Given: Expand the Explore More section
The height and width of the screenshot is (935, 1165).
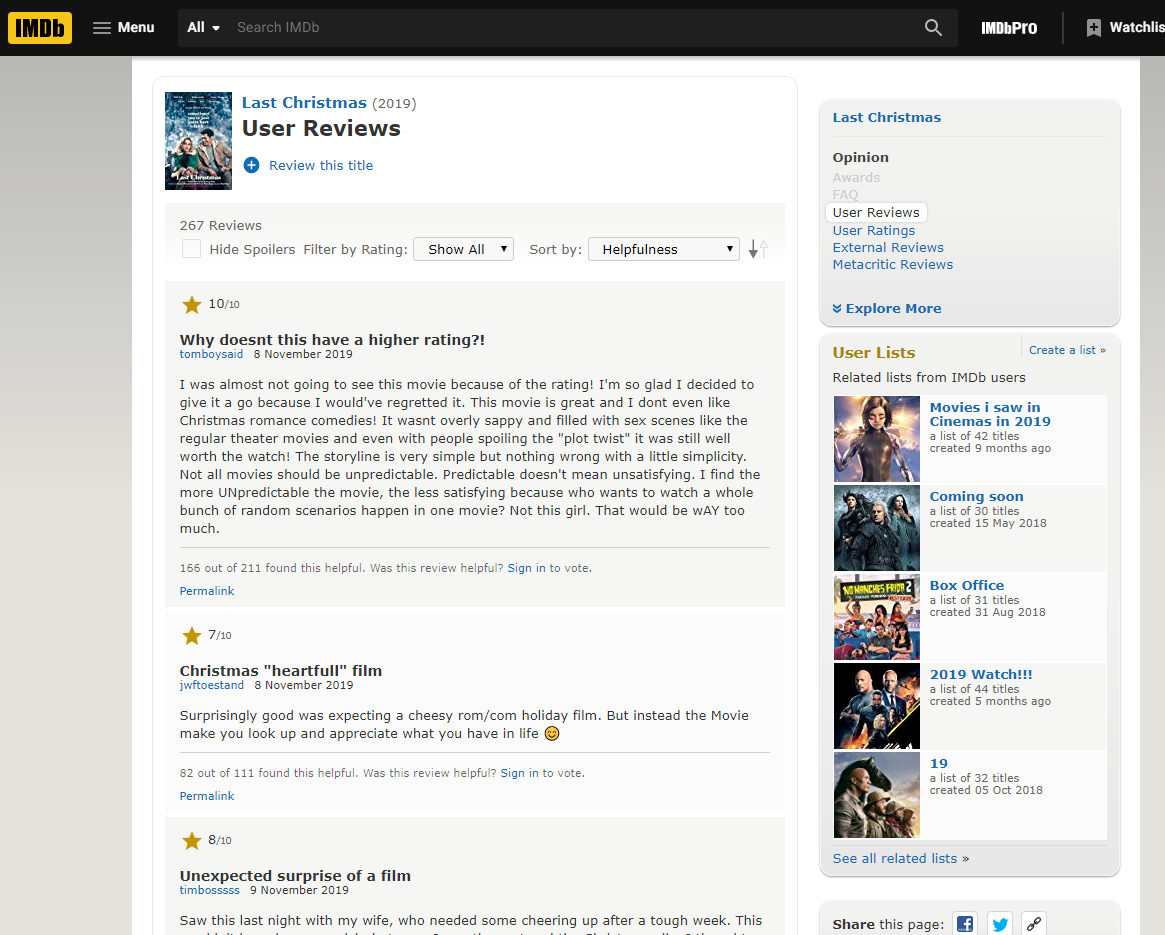Looking at the screenshot, I should click(x=886, y=308).
